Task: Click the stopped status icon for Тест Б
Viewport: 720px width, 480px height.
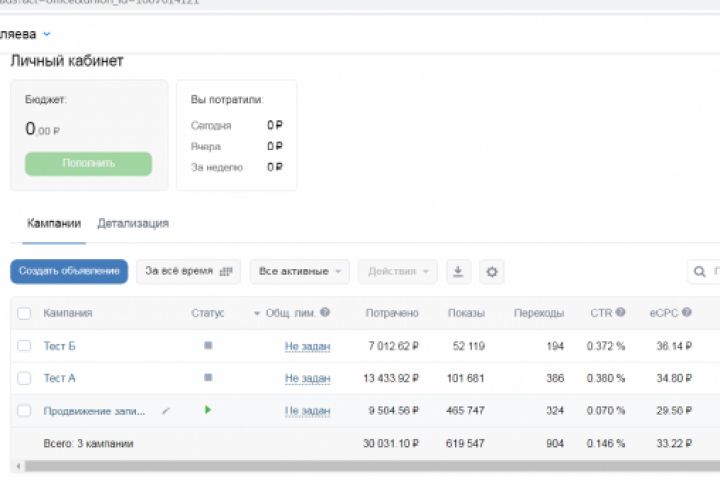Action: coord(208,346)
